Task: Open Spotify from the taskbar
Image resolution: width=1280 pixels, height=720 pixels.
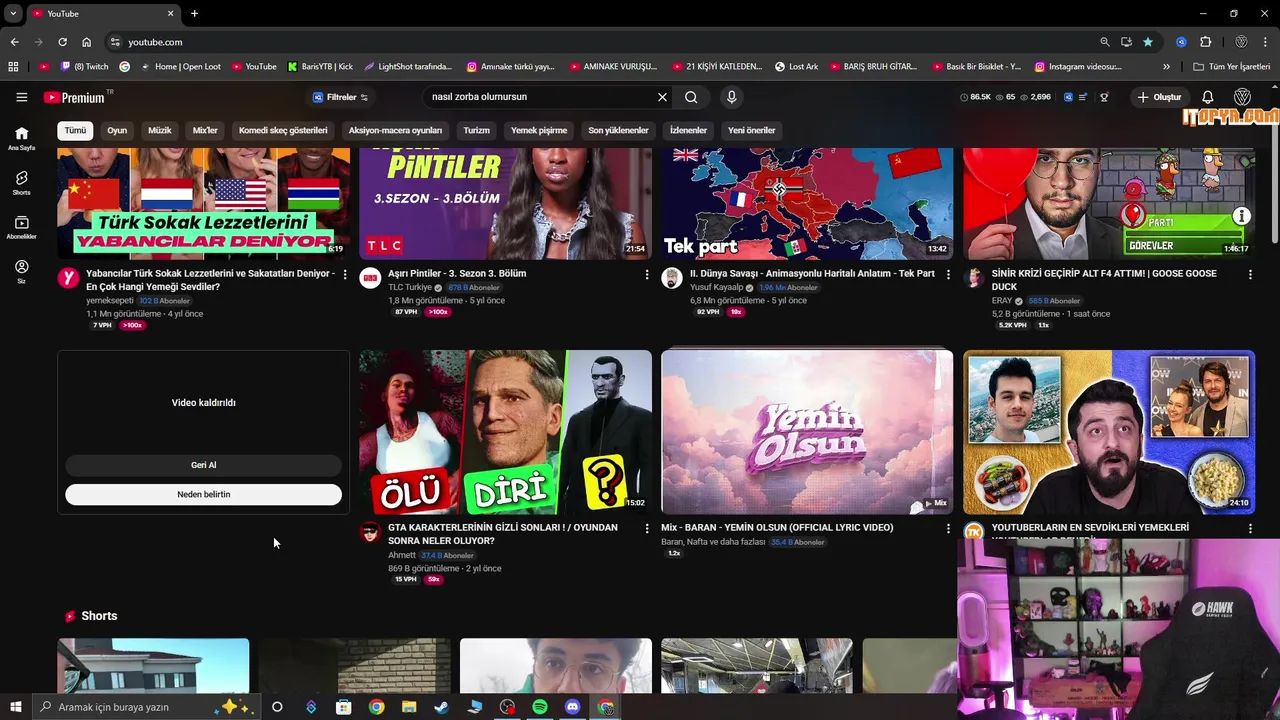Action: coord(540,707)
